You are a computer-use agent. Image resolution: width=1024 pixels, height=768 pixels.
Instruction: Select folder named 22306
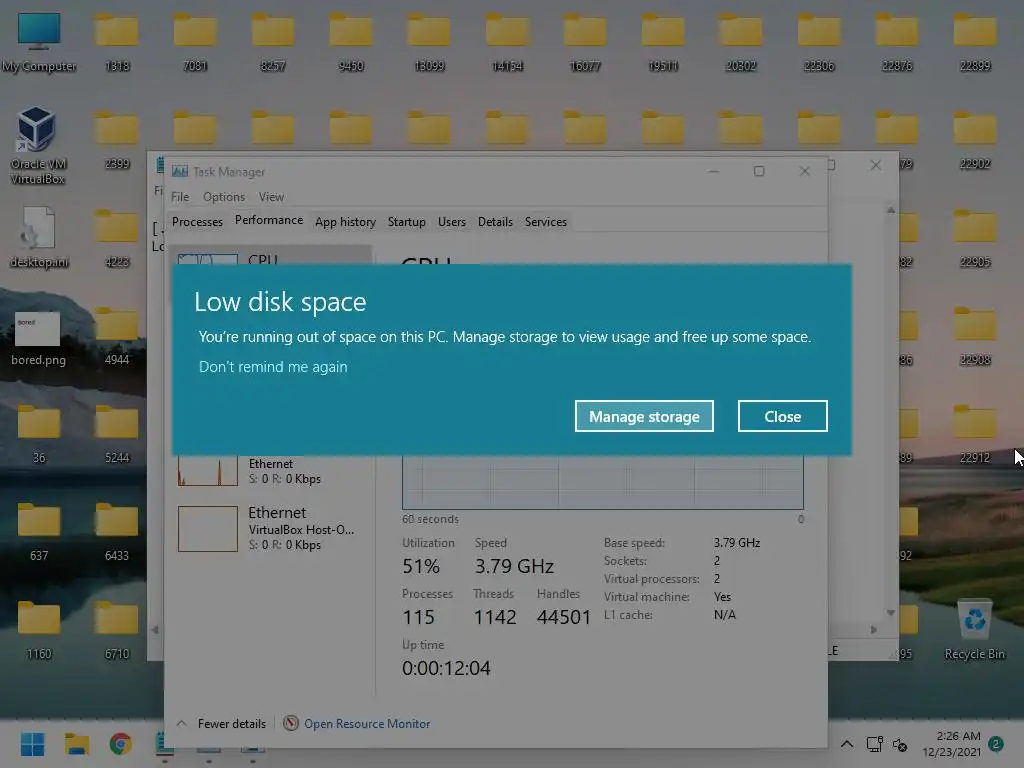(819, 42)
